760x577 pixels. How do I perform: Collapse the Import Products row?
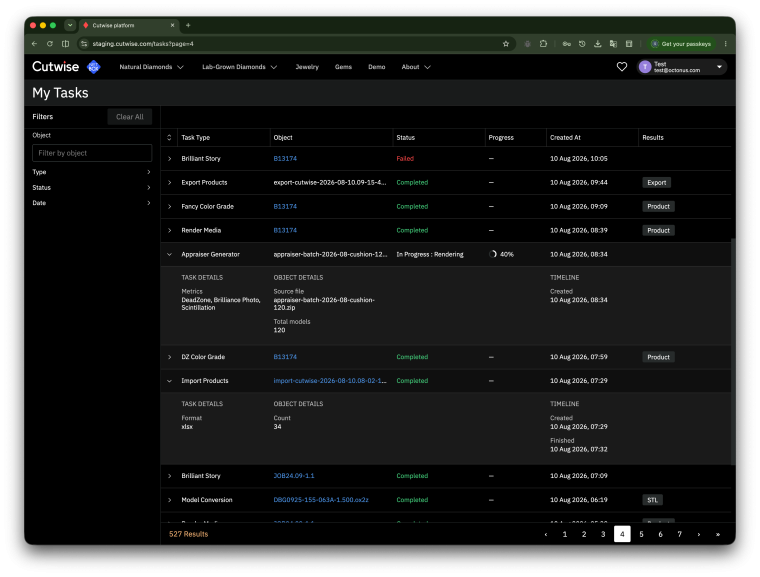(x=169, y=381)
